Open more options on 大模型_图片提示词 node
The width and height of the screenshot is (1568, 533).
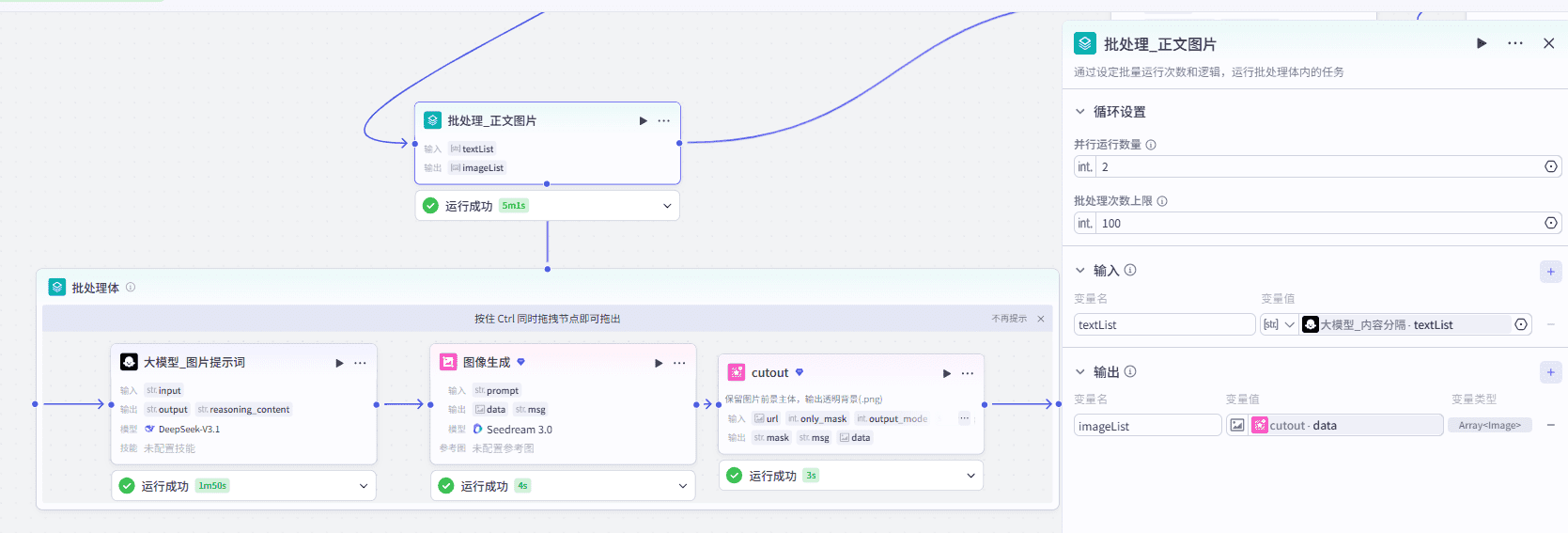tap(360, 363)
